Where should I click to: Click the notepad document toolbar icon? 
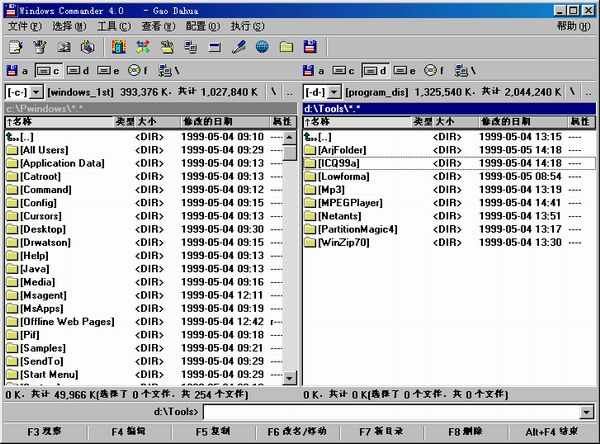tap(15, 47)
